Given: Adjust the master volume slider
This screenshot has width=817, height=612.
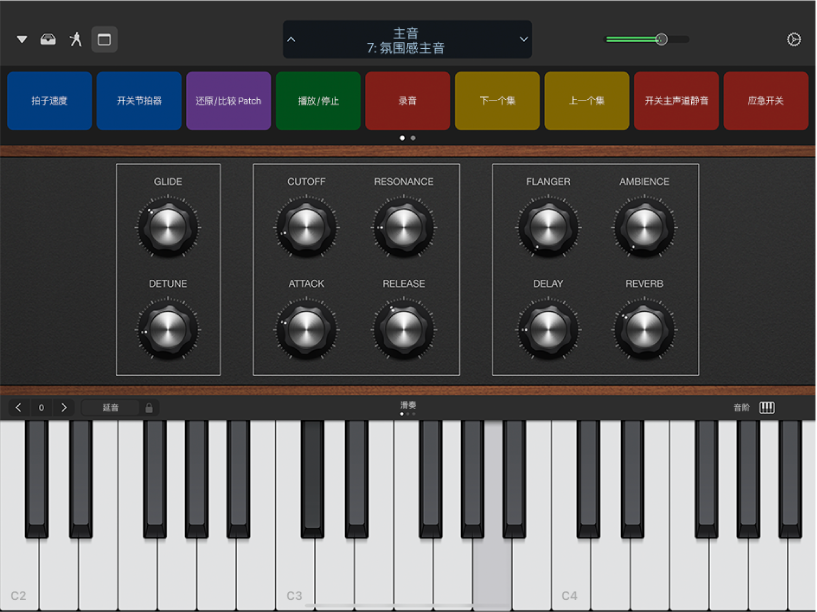Looking at the screenshot, I should click(x=647, y=40).
